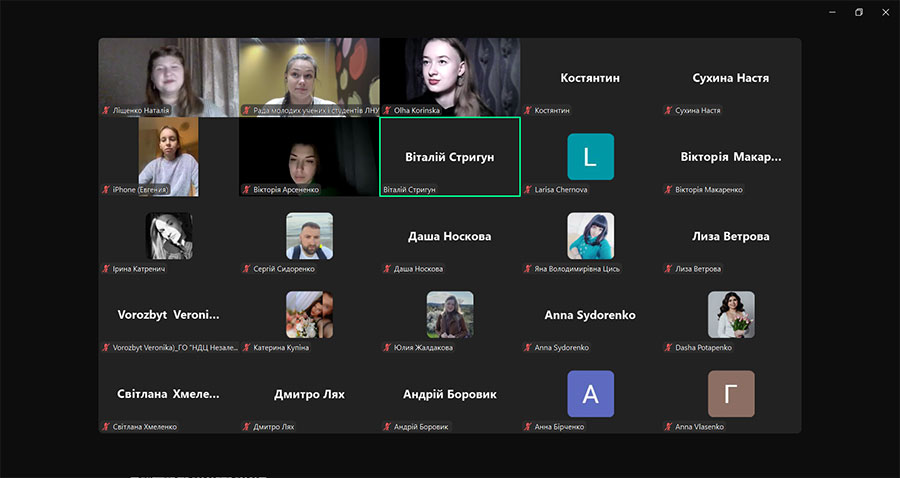Click muted mic icon beside Дмитро Лях label
Image resolution: width=900 pixels, height=478 pixels.
tap(246, 426)
